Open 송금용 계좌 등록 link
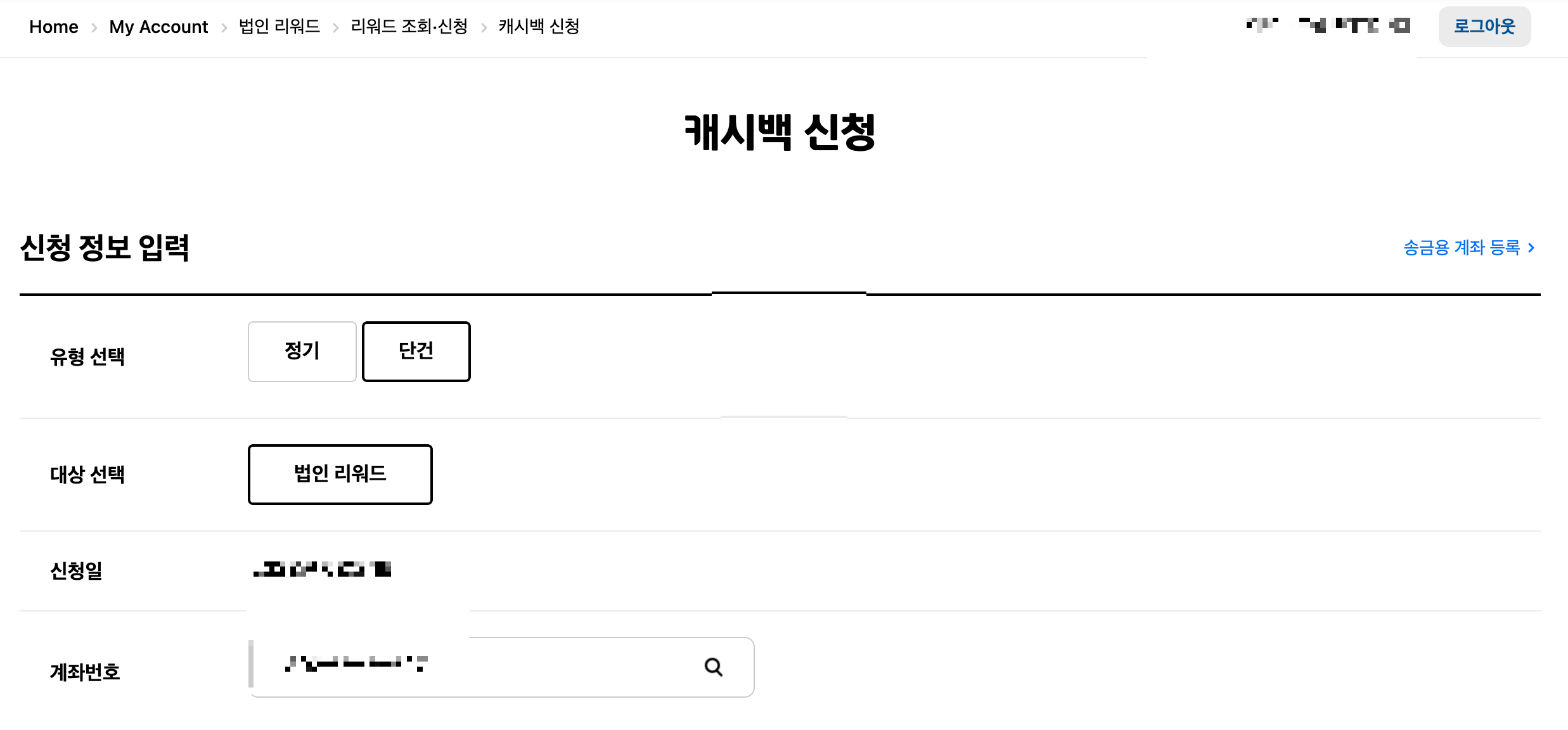The height and width of the screenshot is (730, 1568). point(1462,248)
